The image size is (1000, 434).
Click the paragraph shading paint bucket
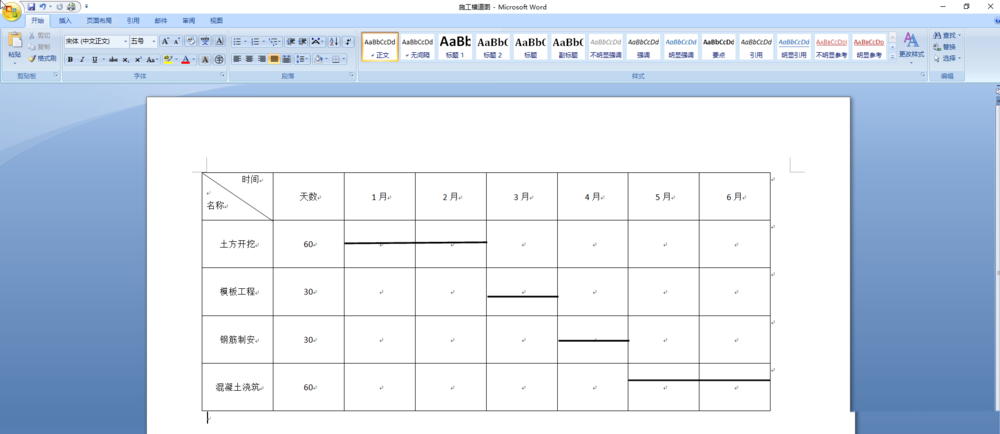(320, 59)
